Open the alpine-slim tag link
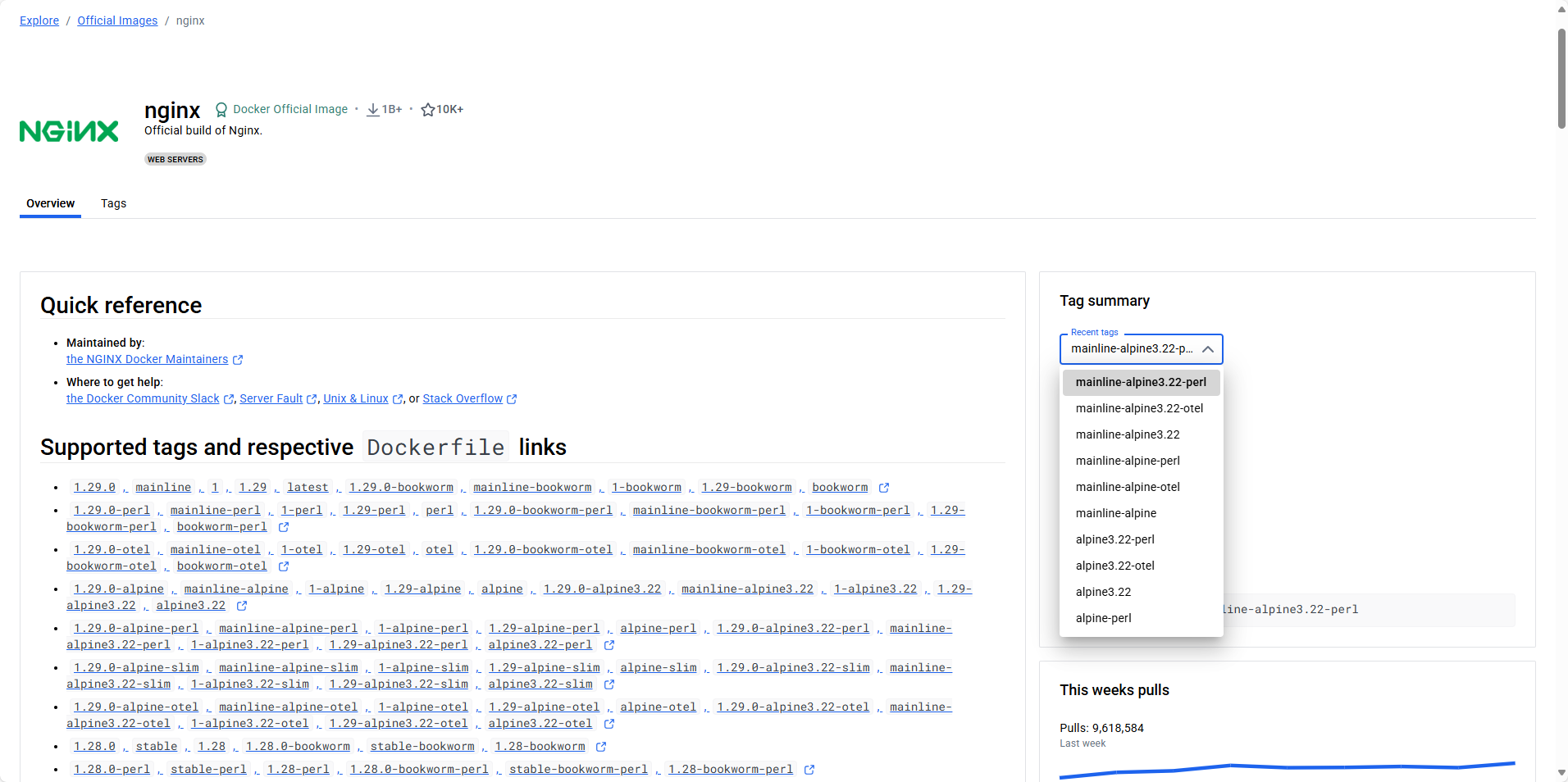Screen dimensions: 1568x782 [x=659, y=667]
